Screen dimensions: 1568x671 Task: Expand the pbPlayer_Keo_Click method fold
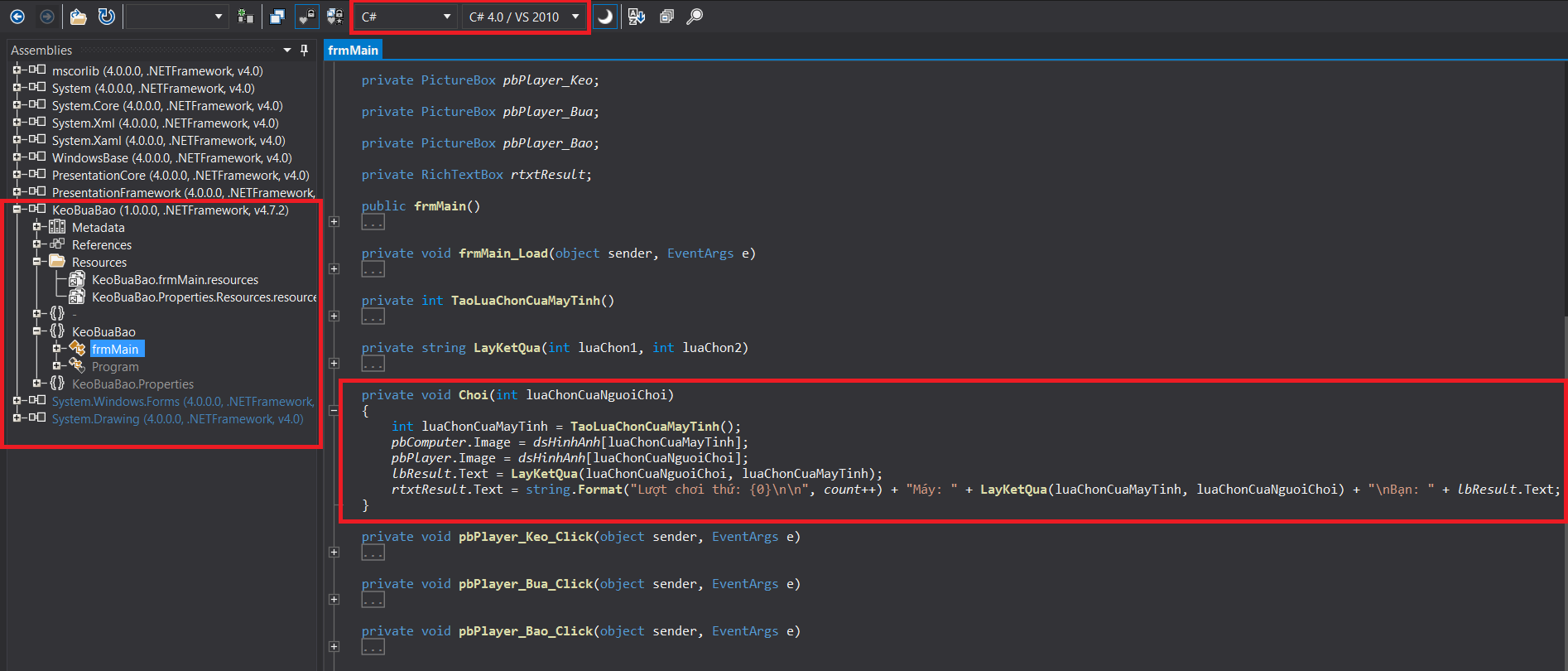click(x=334, y=553)
